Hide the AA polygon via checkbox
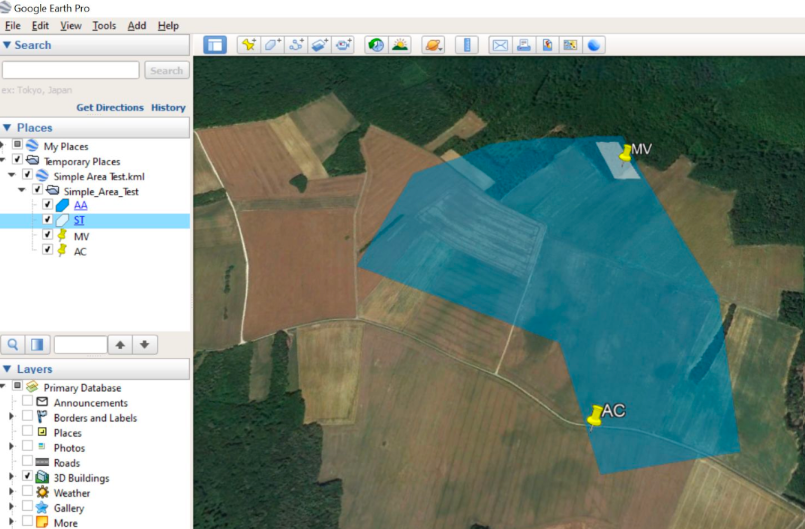The height and width of the screenshot is (529, 805). click(x=47, y=204)
